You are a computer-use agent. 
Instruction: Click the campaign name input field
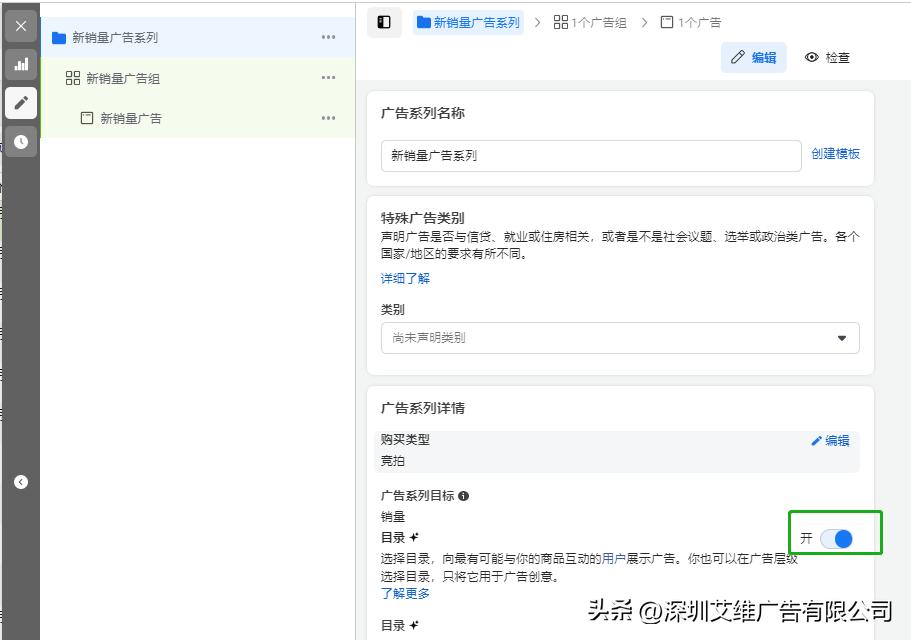[590, 155]
